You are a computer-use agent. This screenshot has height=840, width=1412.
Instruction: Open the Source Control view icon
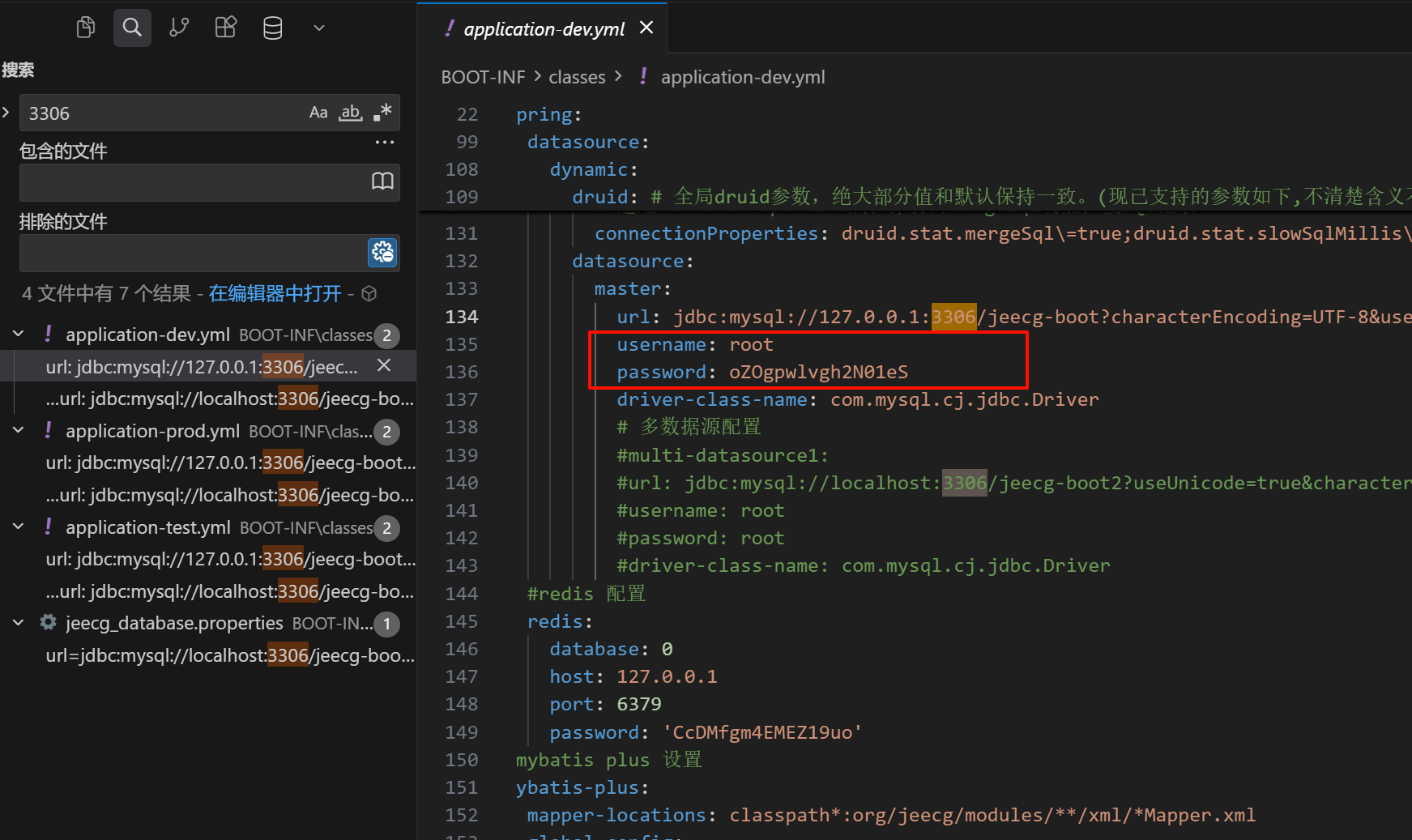coord(179,28)
